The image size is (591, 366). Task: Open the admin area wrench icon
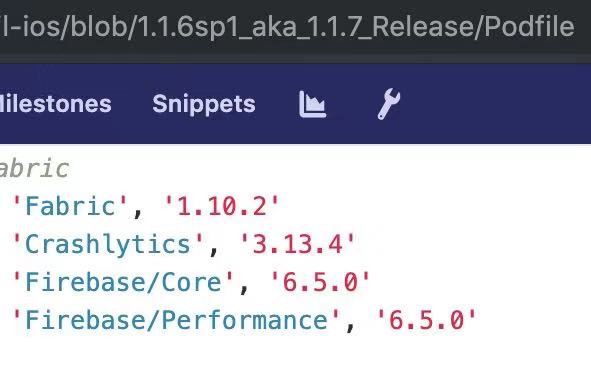pyautogui.click(x=389, y=104)
